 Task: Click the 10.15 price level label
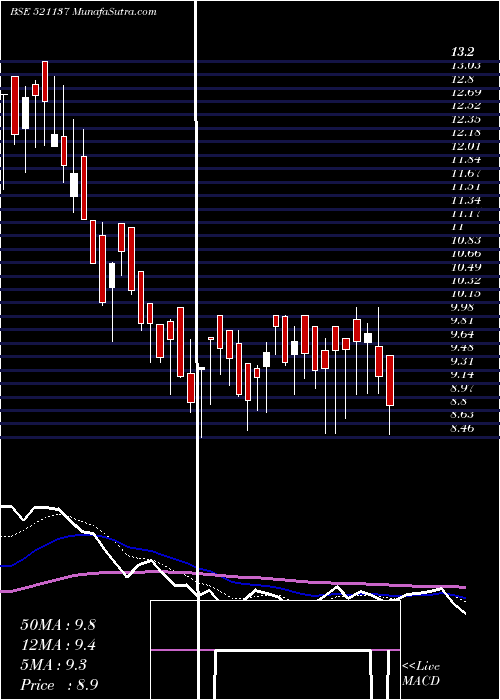click(x=466, y=294)
